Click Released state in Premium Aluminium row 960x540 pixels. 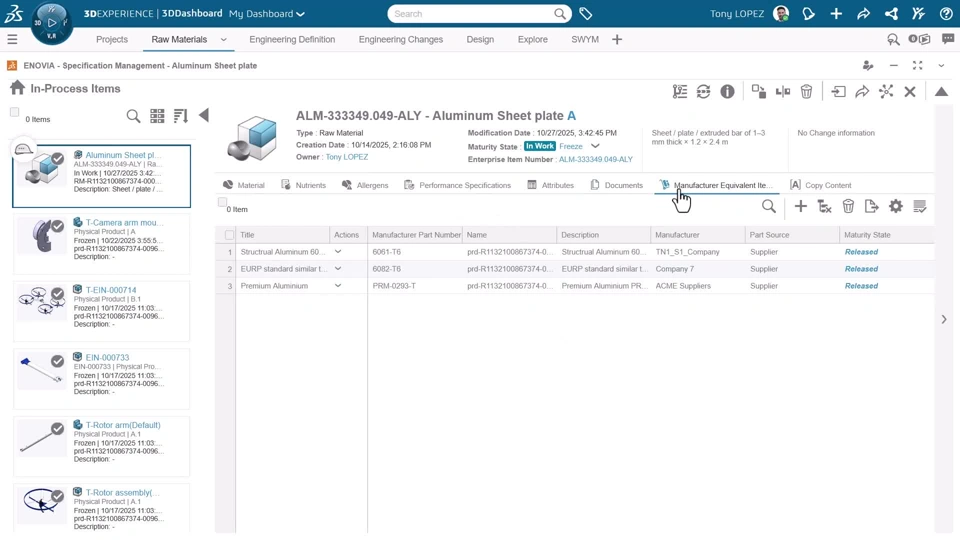pos(861,286)
